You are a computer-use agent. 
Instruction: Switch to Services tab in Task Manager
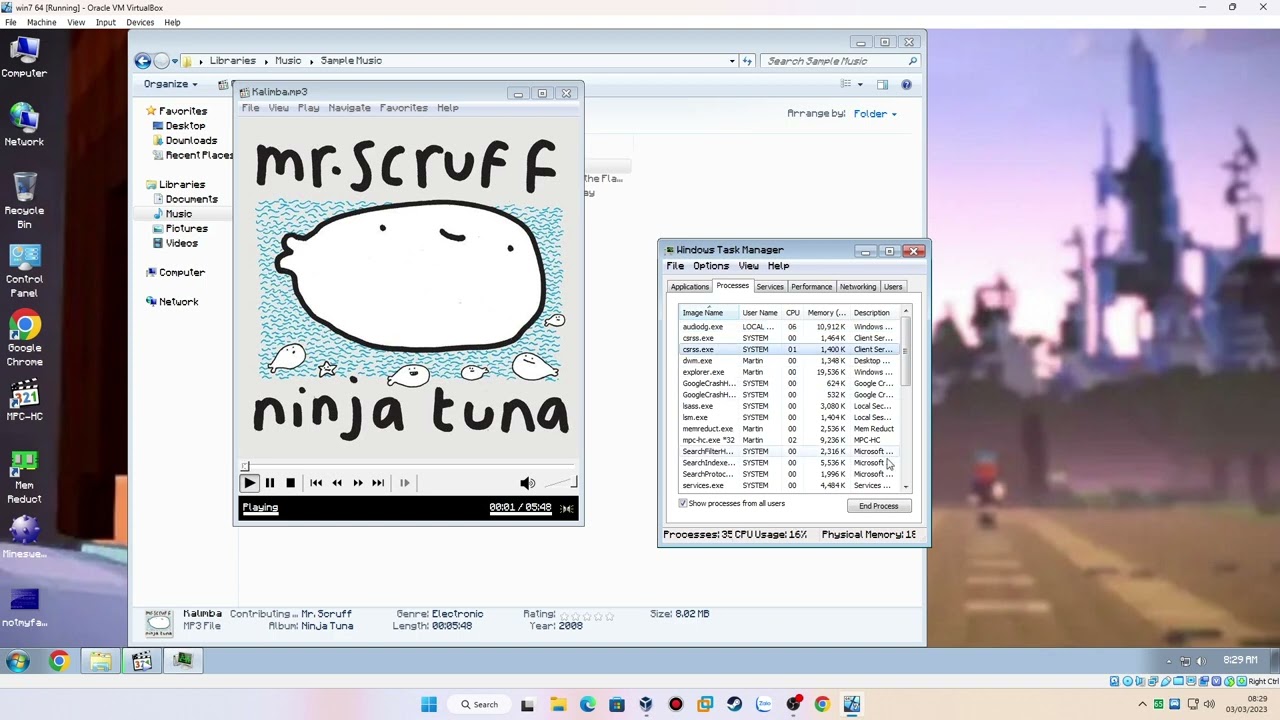pos(770,287)
